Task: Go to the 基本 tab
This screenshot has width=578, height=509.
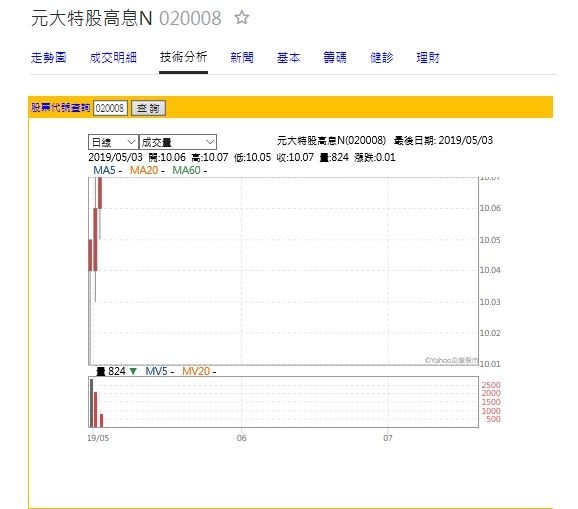Action: click(288, 57)
